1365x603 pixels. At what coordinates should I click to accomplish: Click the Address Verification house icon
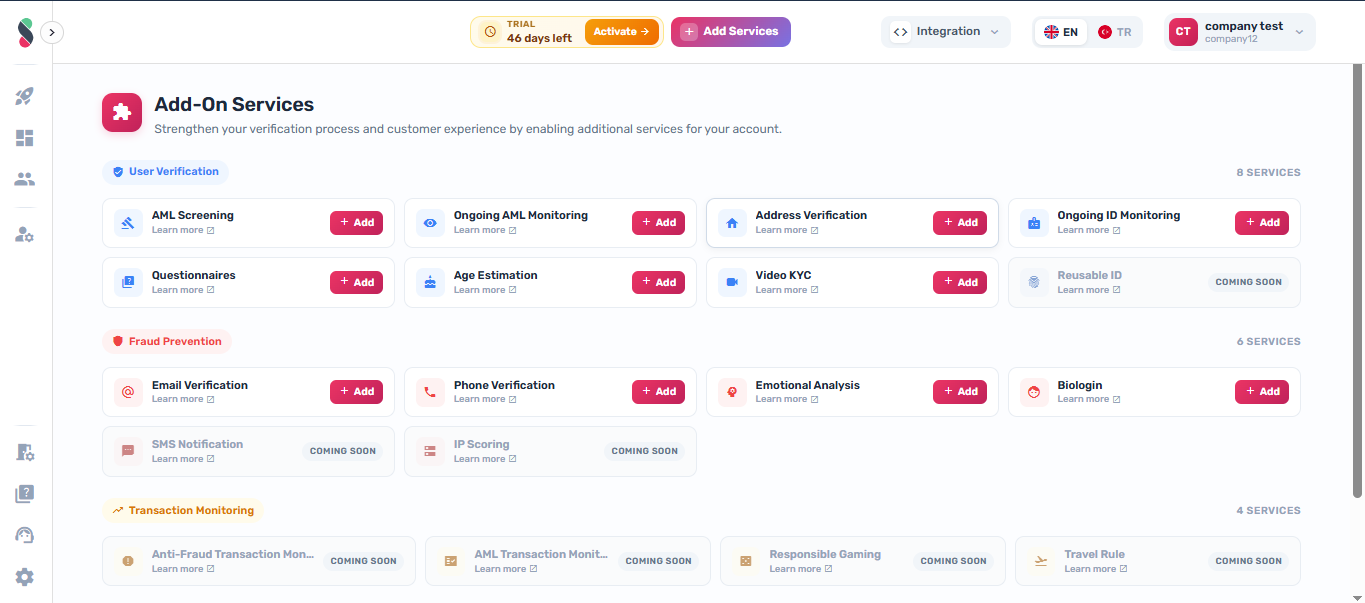coord(732,223)
